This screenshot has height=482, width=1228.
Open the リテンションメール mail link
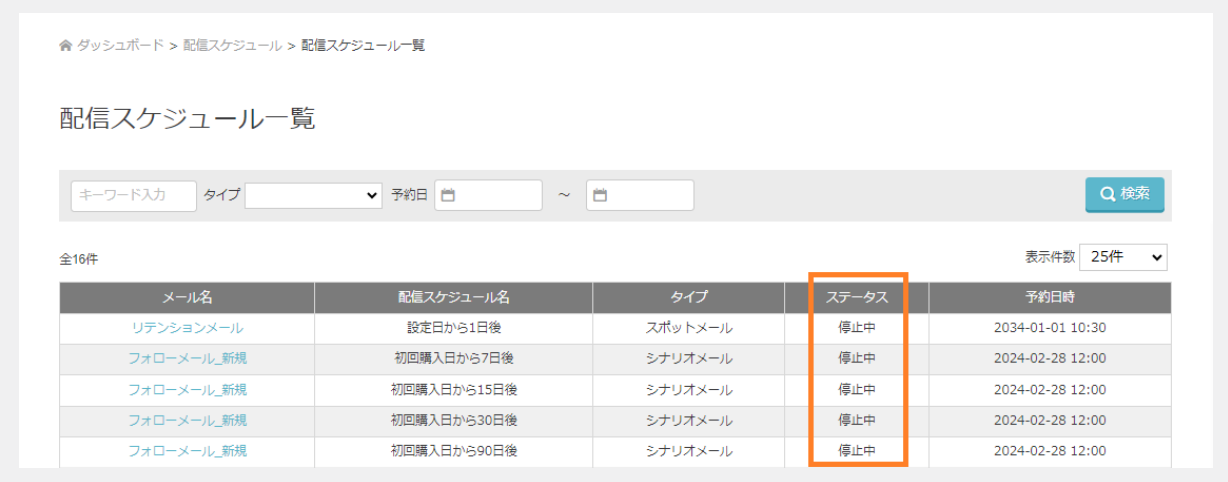[187, 328]
